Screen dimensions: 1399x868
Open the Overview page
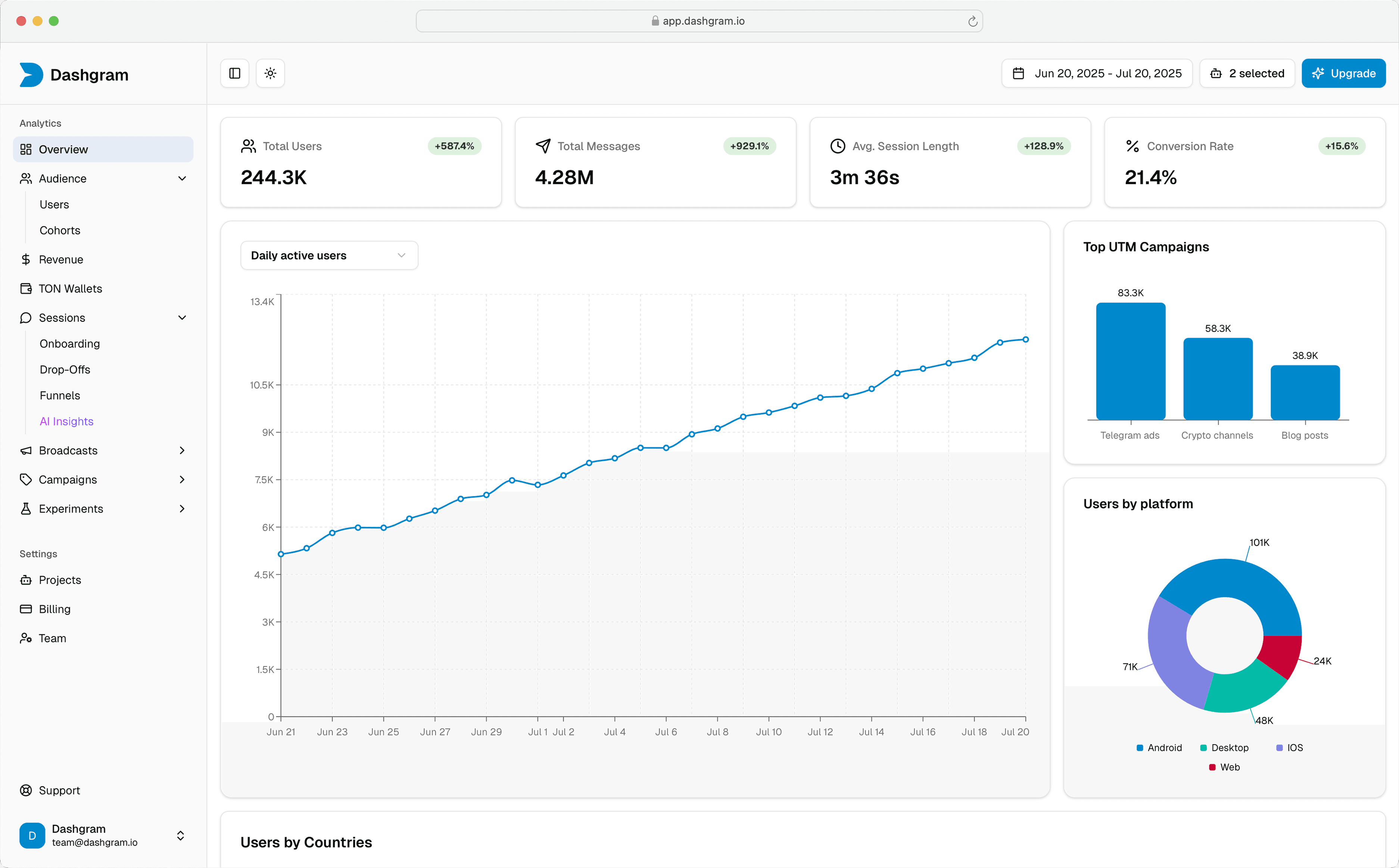pos(103,149)
